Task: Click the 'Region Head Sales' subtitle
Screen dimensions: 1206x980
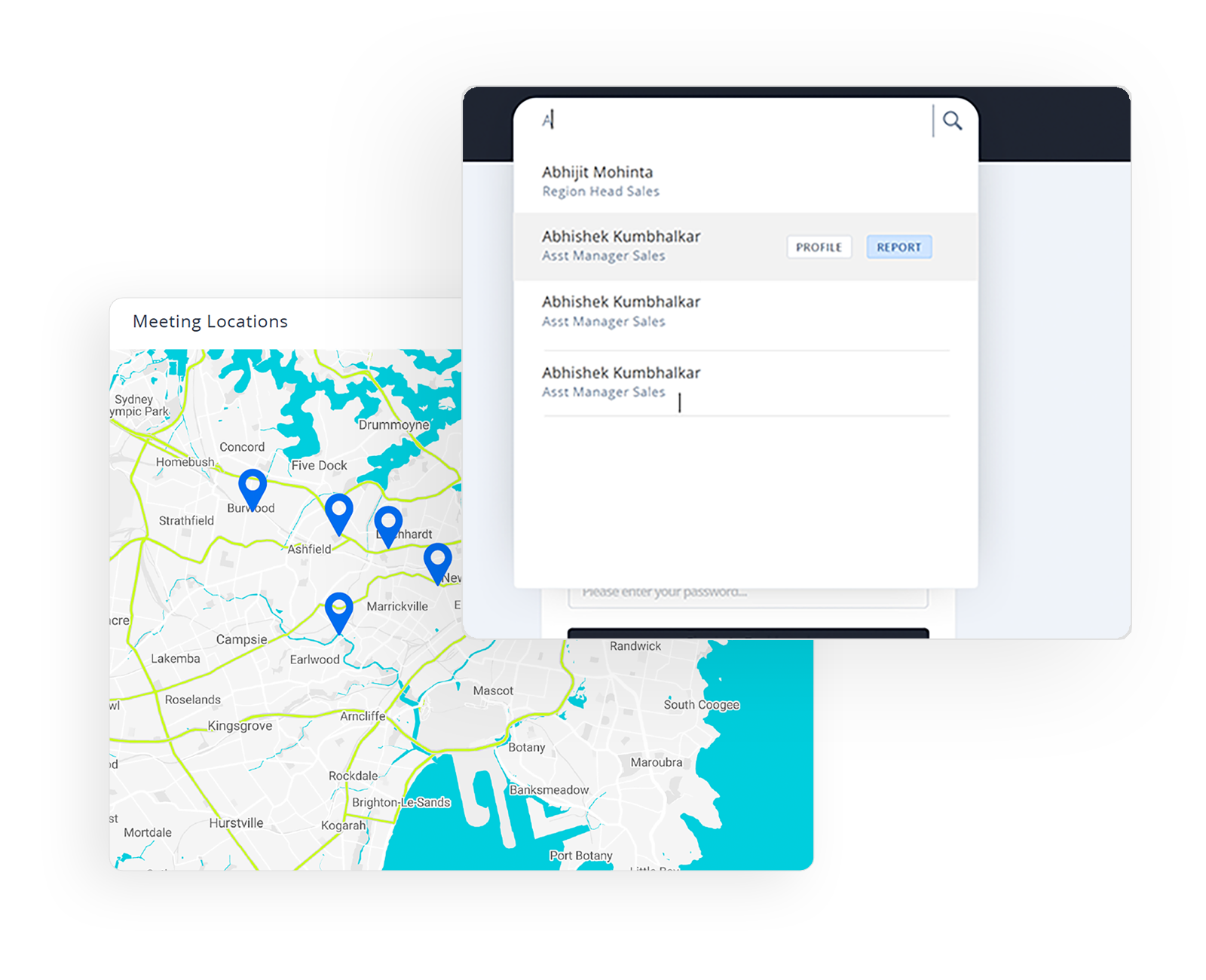Action: 601,191
